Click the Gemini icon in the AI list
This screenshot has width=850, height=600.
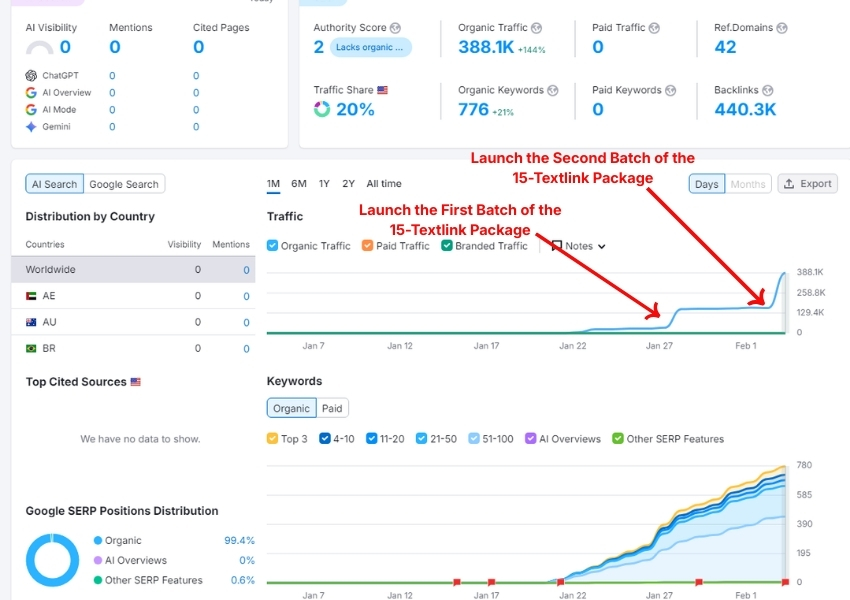point(32,127)
